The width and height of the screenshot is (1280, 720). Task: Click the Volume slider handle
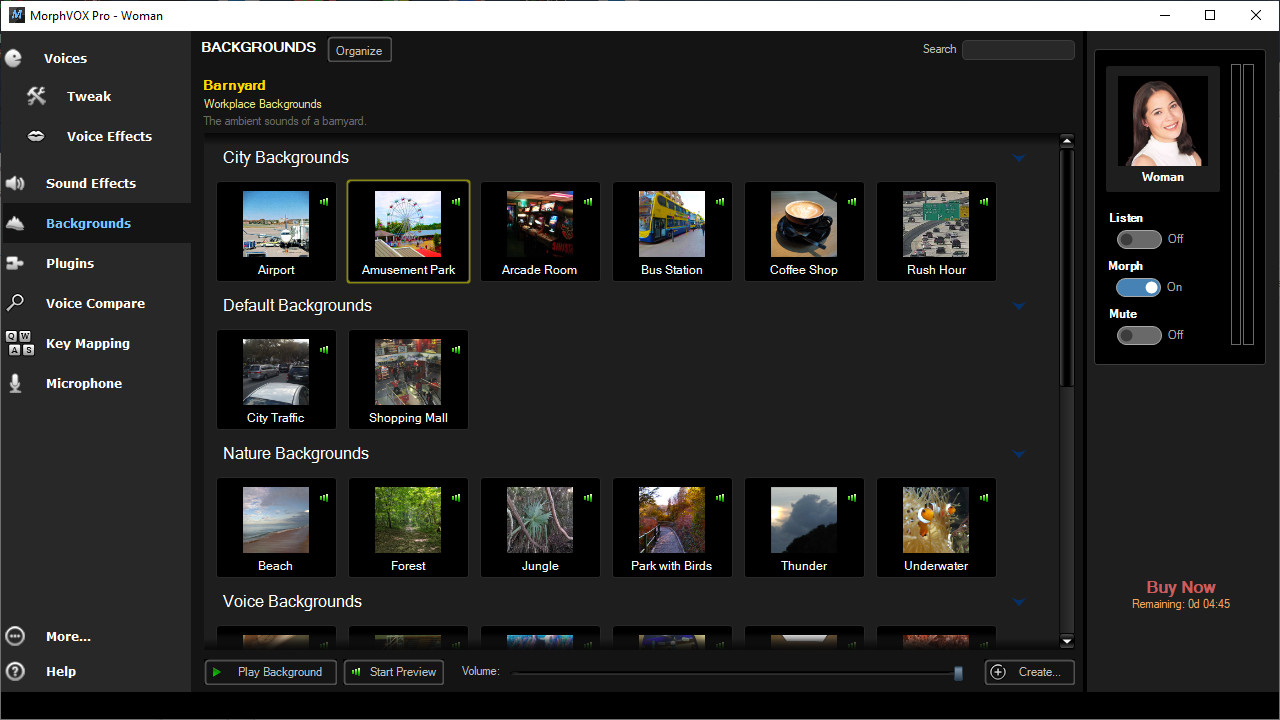click(x=958, y=673)
